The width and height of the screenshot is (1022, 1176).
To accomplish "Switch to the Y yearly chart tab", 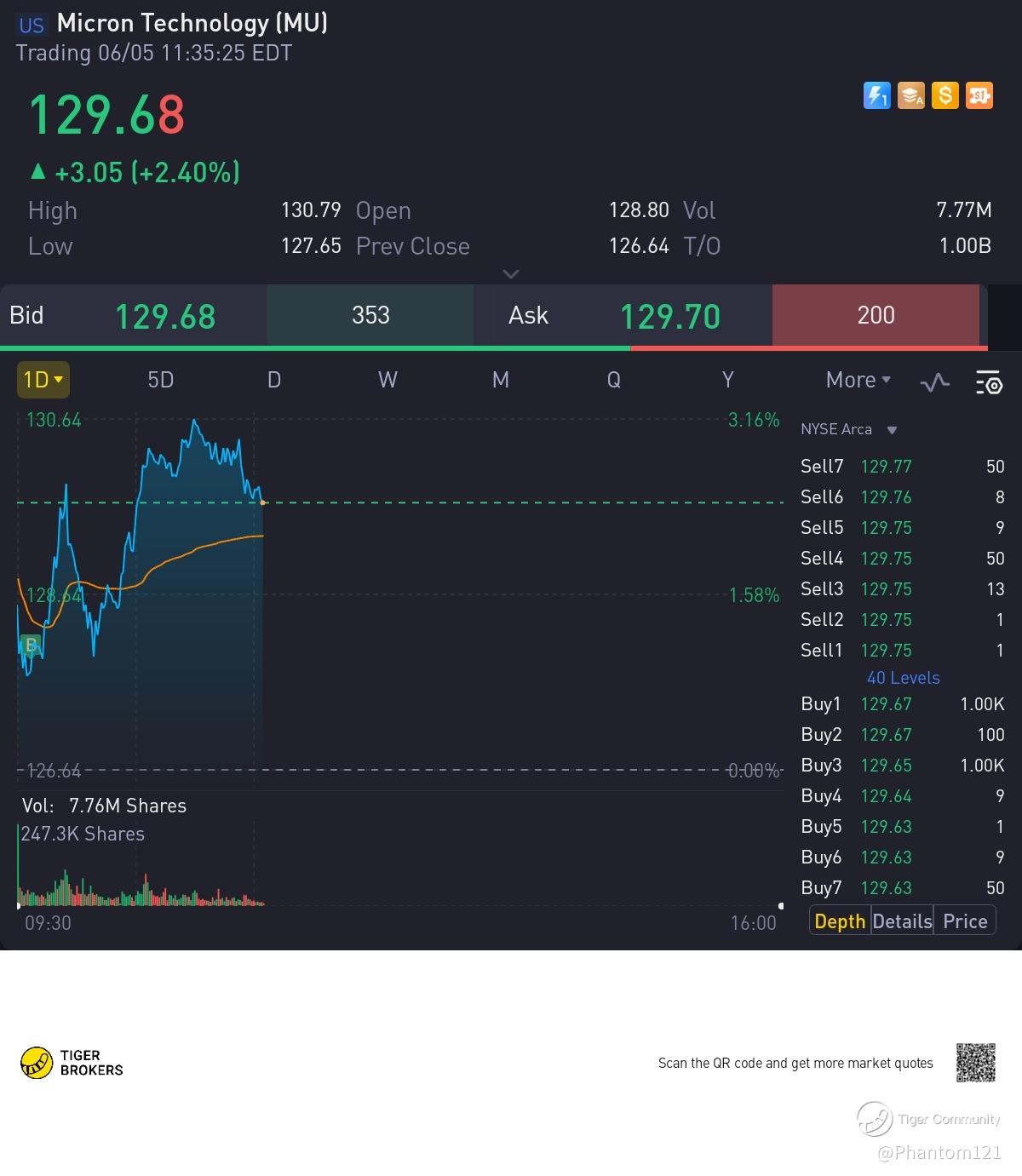I will point(728,380).
